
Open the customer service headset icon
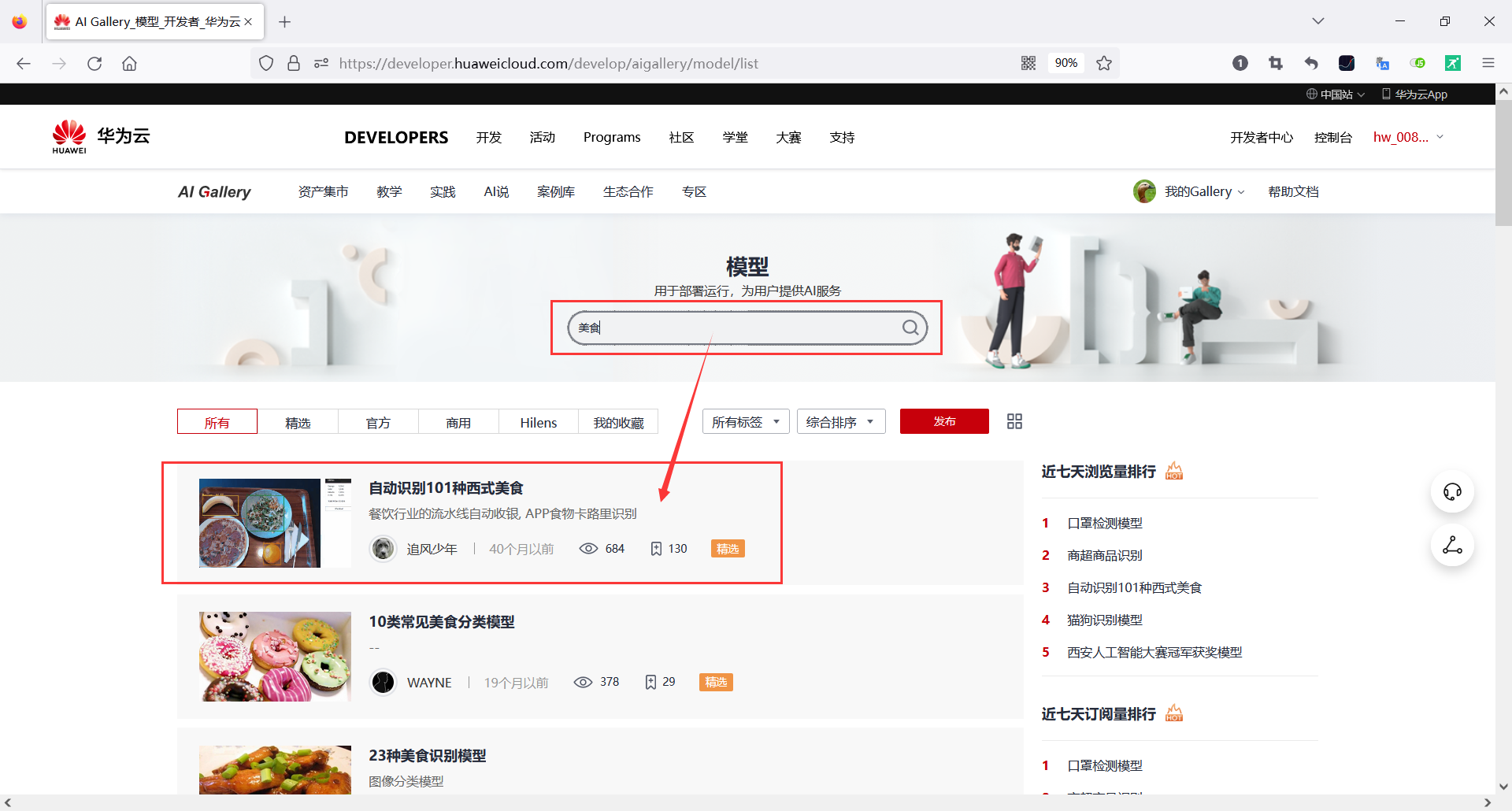pyautogui.click(x=1452, y=491)
